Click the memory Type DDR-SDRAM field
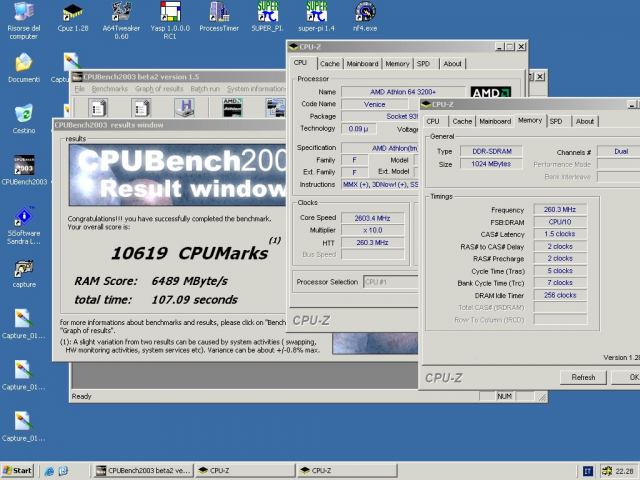 [491, 151]
